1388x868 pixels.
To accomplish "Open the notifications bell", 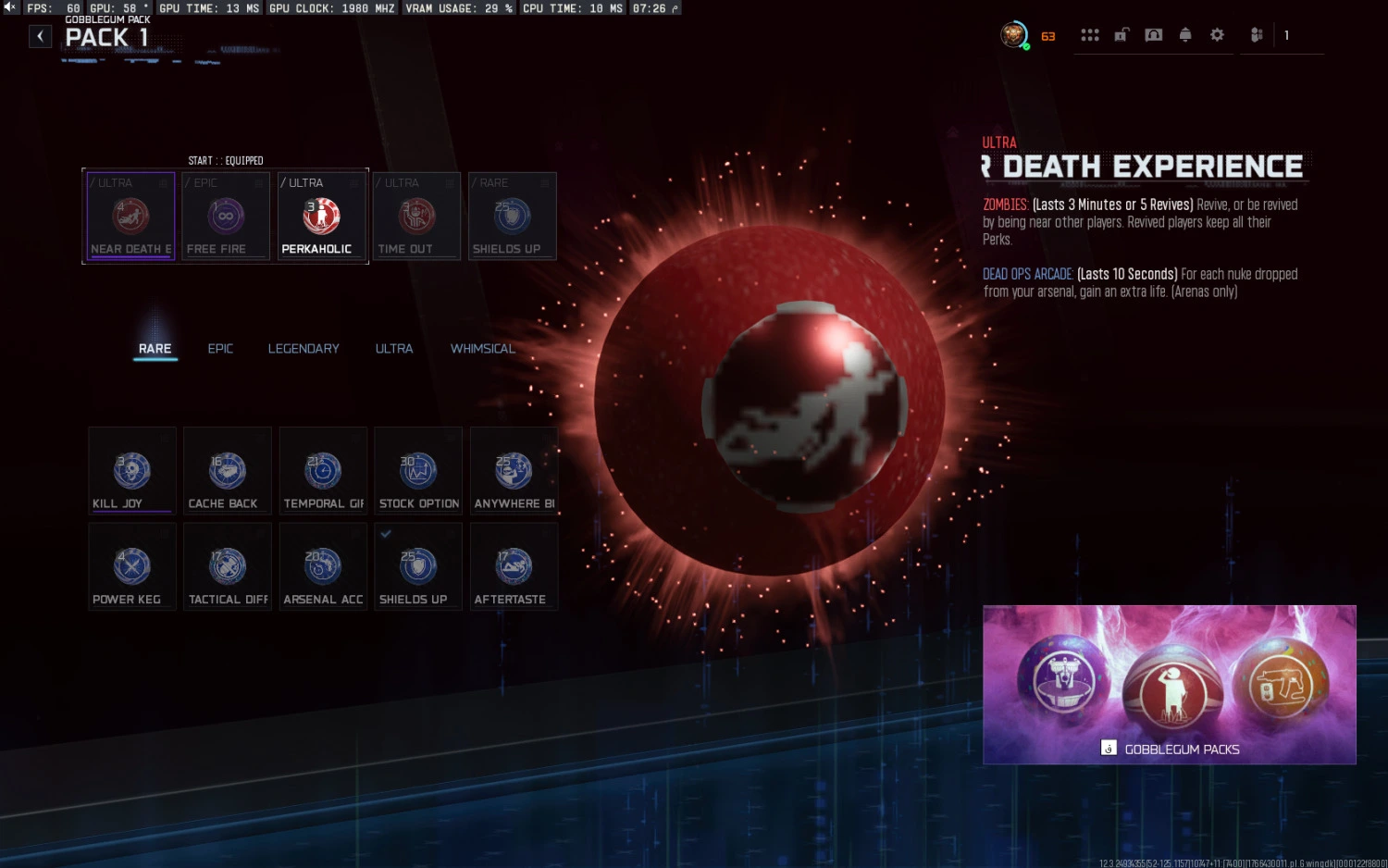I will pos(1185,35).
